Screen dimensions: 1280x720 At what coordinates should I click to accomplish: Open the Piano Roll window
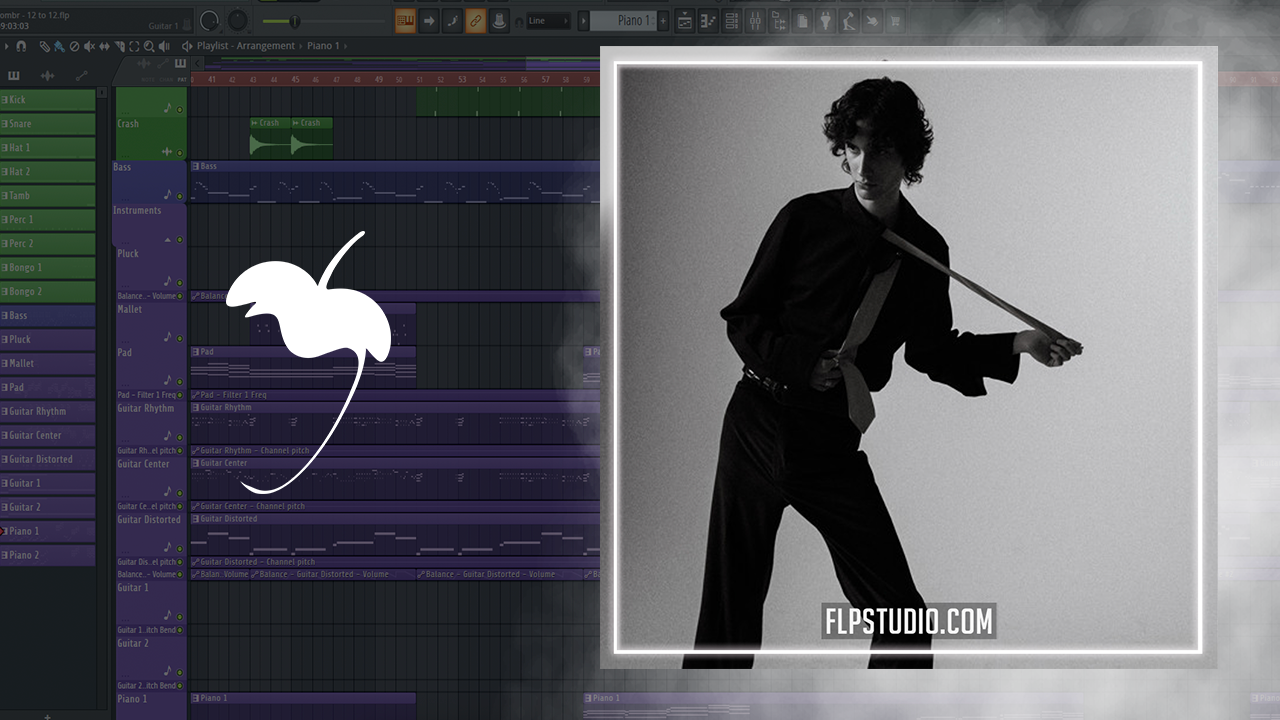point(708,21)
